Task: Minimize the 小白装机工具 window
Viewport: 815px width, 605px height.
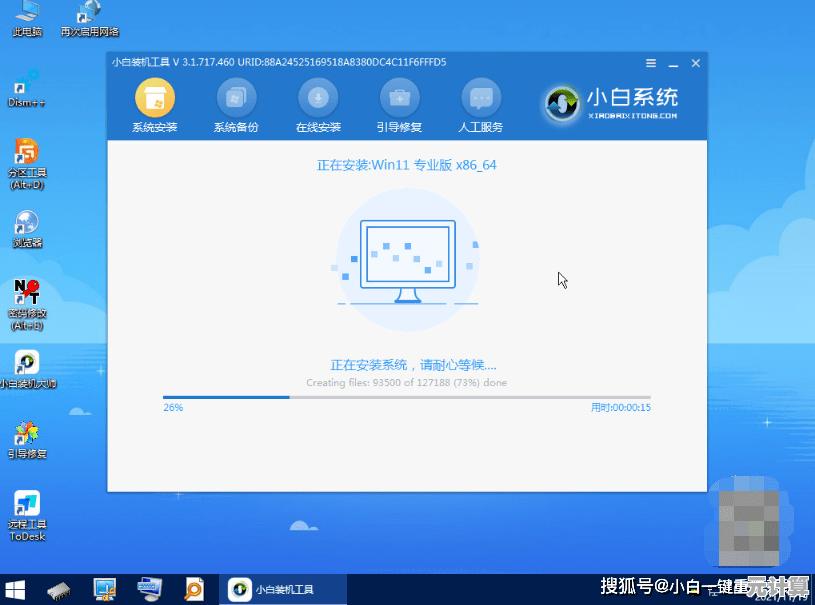Action: tap(673, 64)
